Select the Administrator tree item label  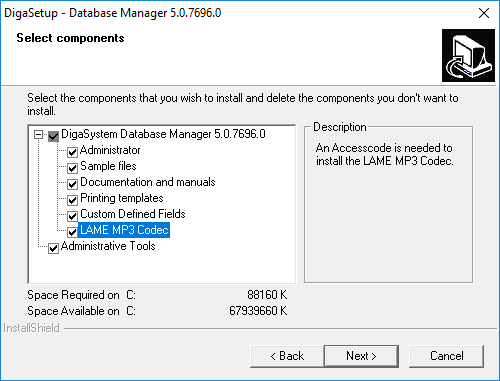pyautogui.click(x=110, y=150)
